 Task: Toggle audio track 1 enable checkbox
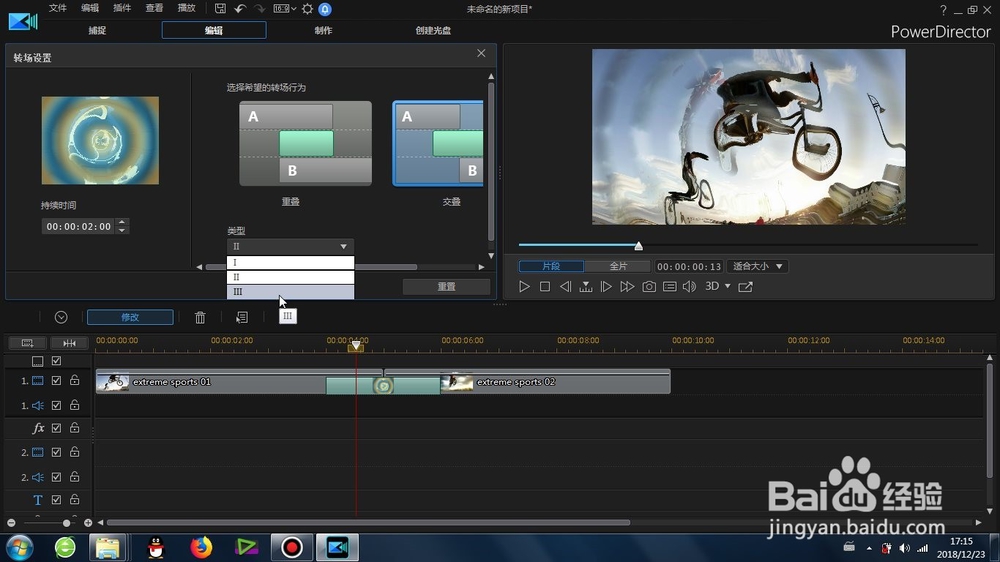coord(56,405)
